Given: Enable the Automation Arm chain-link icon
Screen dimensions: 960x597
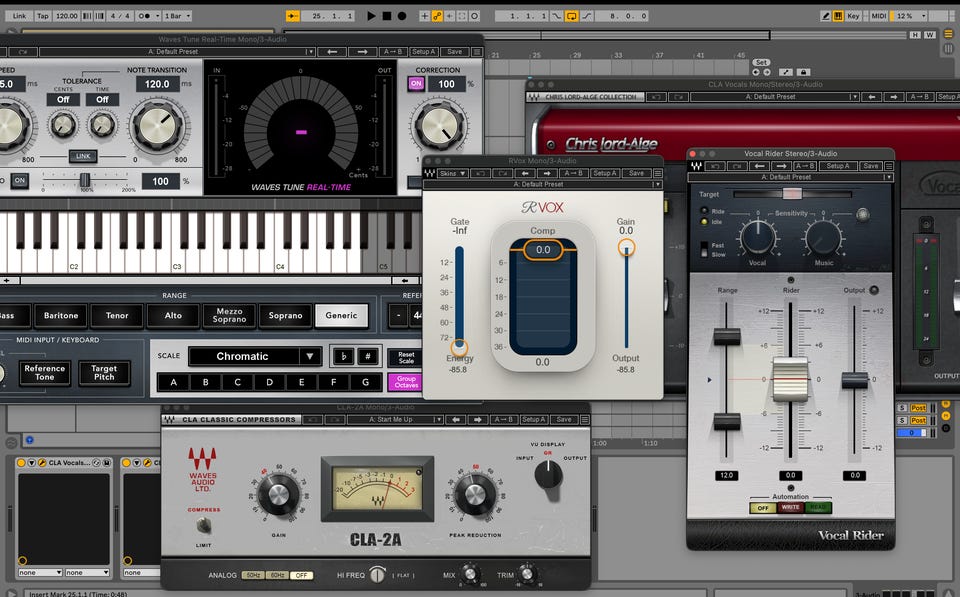Looking at the screenshot, I should [437, 17].
